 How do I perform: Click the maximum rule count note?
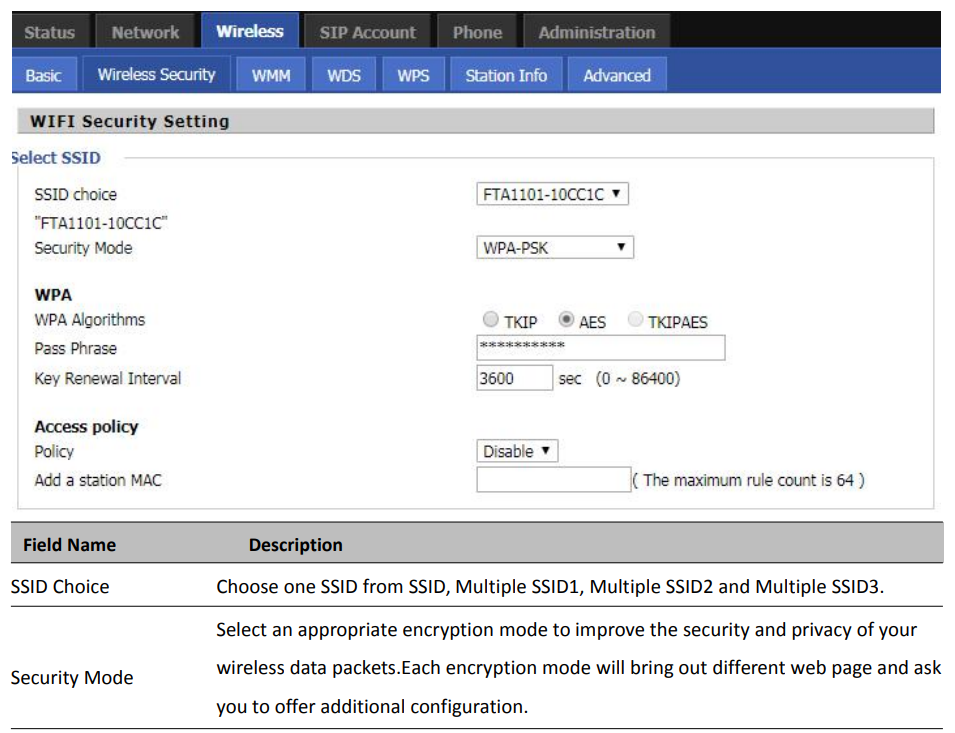click(x=749, y=480)
